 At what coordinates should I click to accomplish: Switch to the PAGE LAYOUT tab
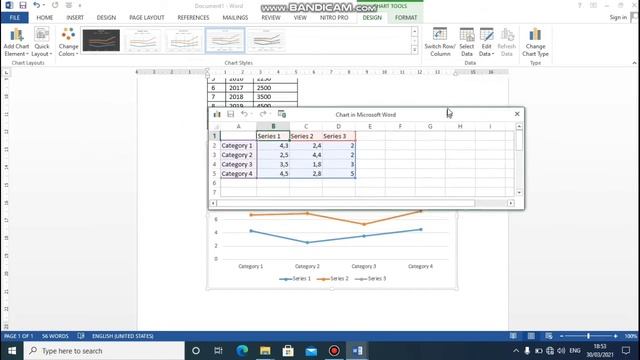[147, 18]
